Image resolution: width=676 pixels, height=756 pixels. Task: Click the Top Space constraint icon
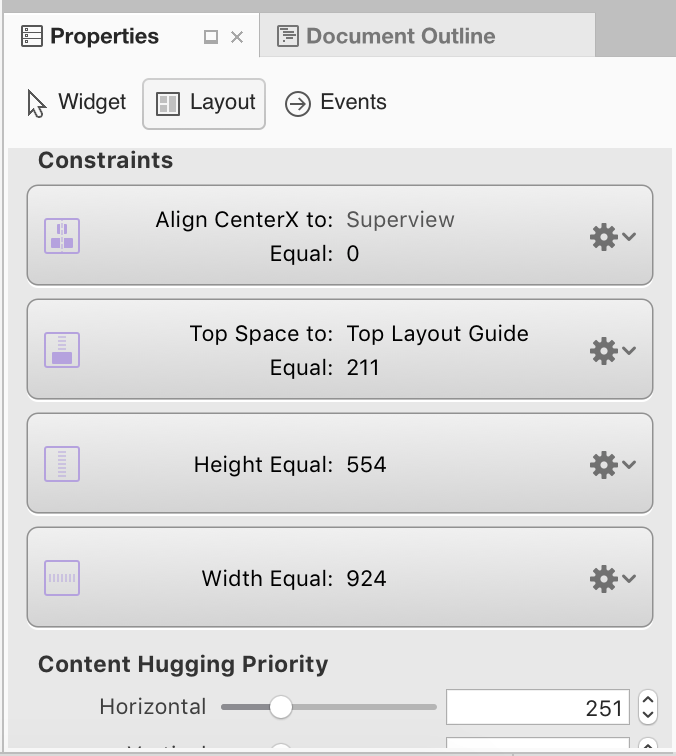click(62, 350)
